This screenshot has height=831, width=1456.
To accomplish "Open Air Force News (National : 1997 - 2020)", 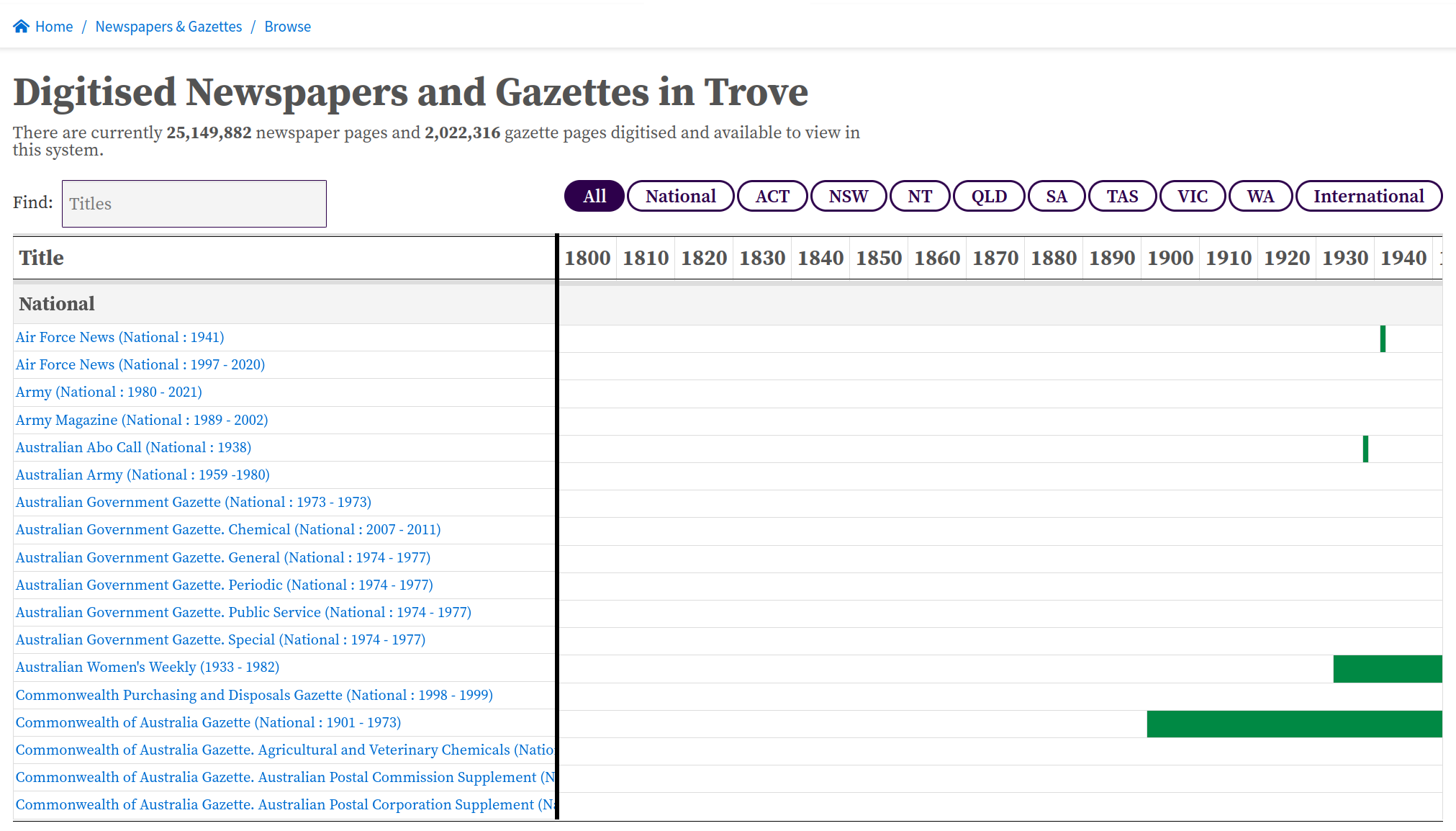I will pyautogui.click(x=140, y=364).
